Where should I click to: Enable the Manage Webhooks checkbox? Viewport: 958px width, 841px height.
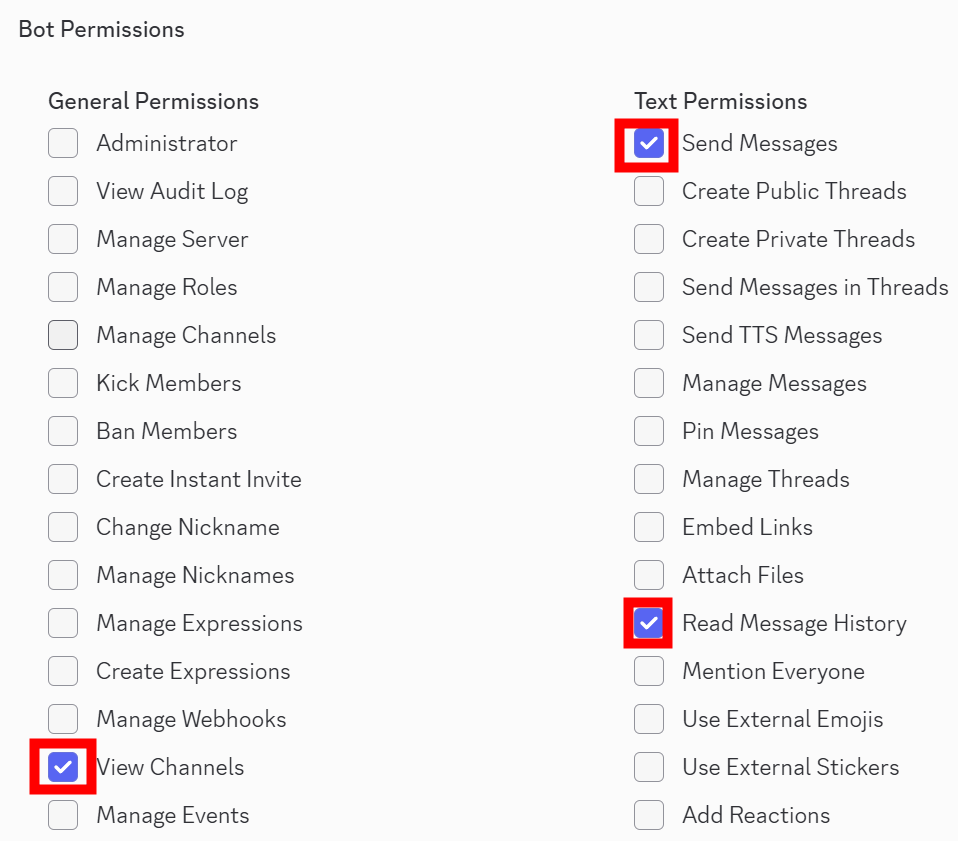[63, 720]
